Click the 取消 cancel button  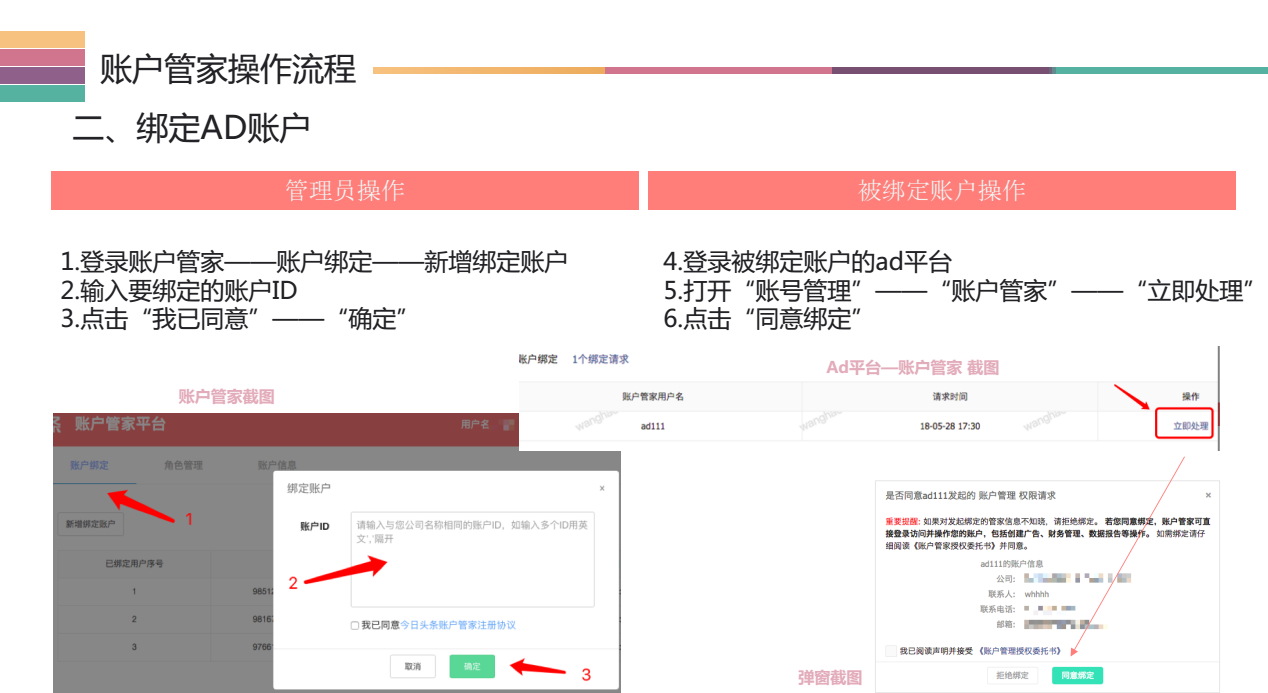click(x=414, y=664)
